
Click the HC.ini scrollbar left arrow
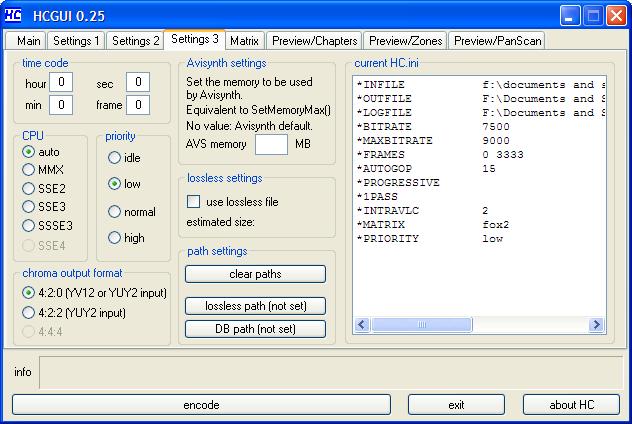click(x=362, y=325)
